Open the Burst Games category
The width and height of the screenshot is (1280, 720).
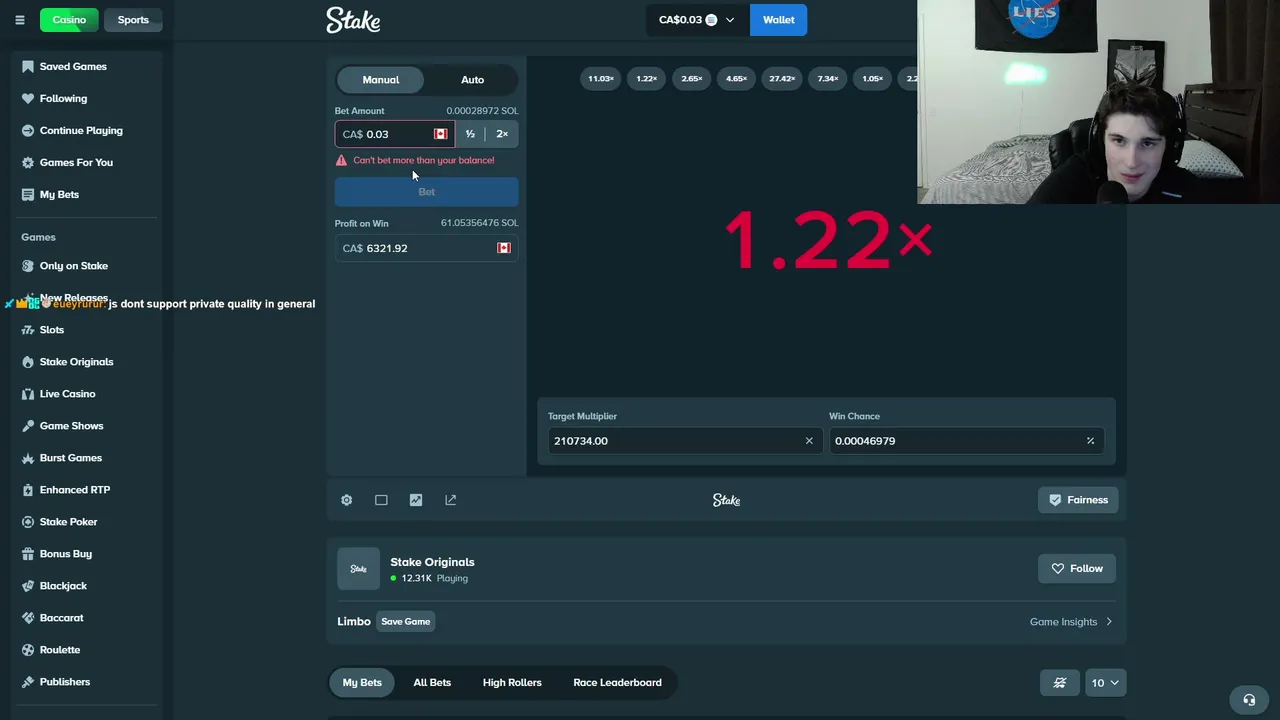71,458
